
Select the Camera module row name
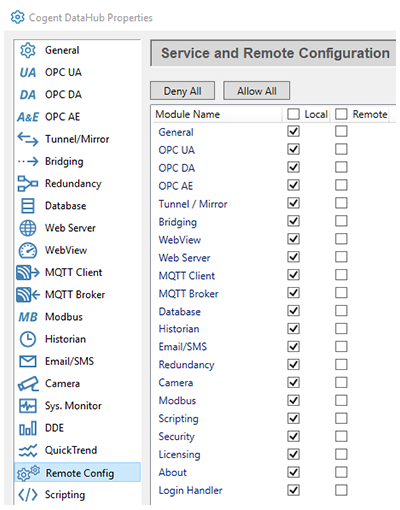coord(176,383)
